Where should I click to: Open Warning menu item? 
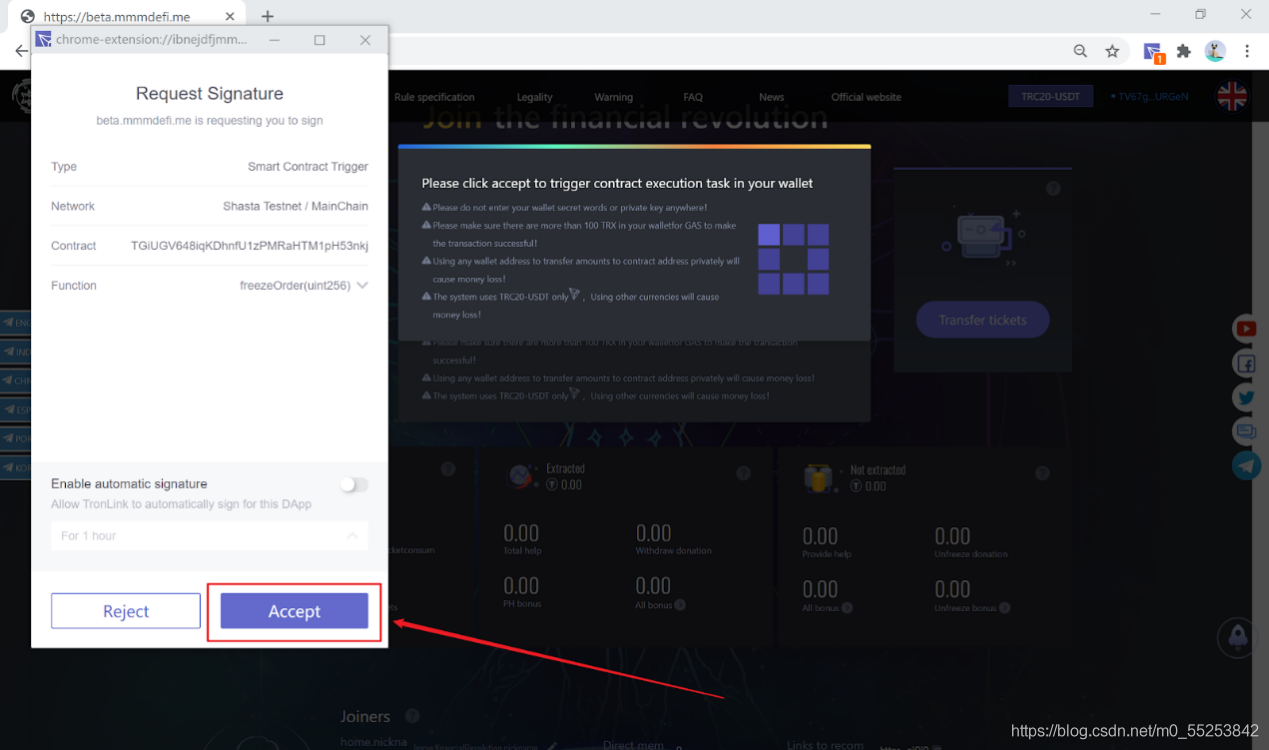[613, 97]
